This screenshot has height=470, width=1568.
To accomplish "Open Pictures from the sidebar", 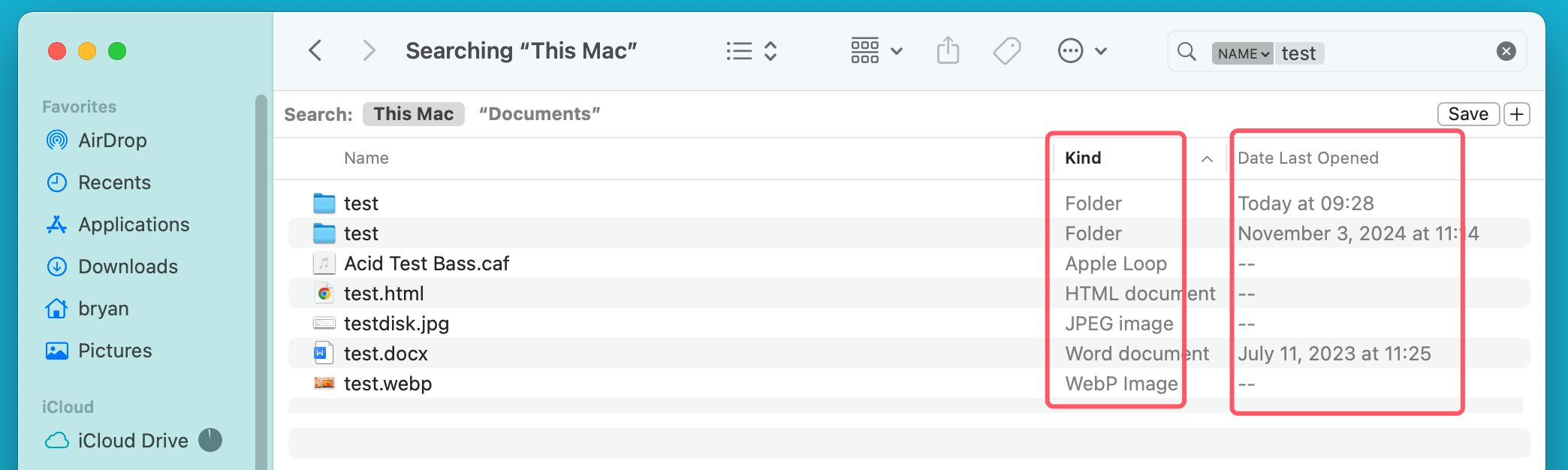I will tap(116, 351).
